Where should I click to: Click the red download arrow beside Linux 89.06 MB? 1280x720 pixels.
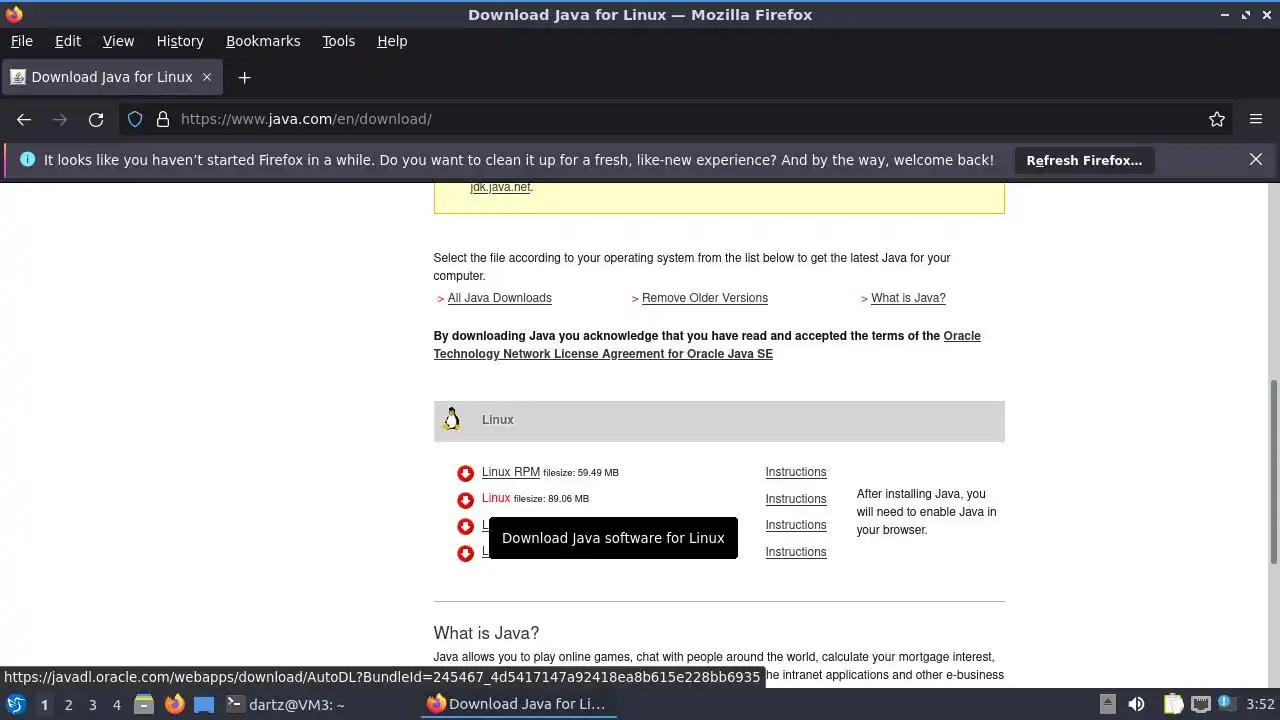pos(465,500)
